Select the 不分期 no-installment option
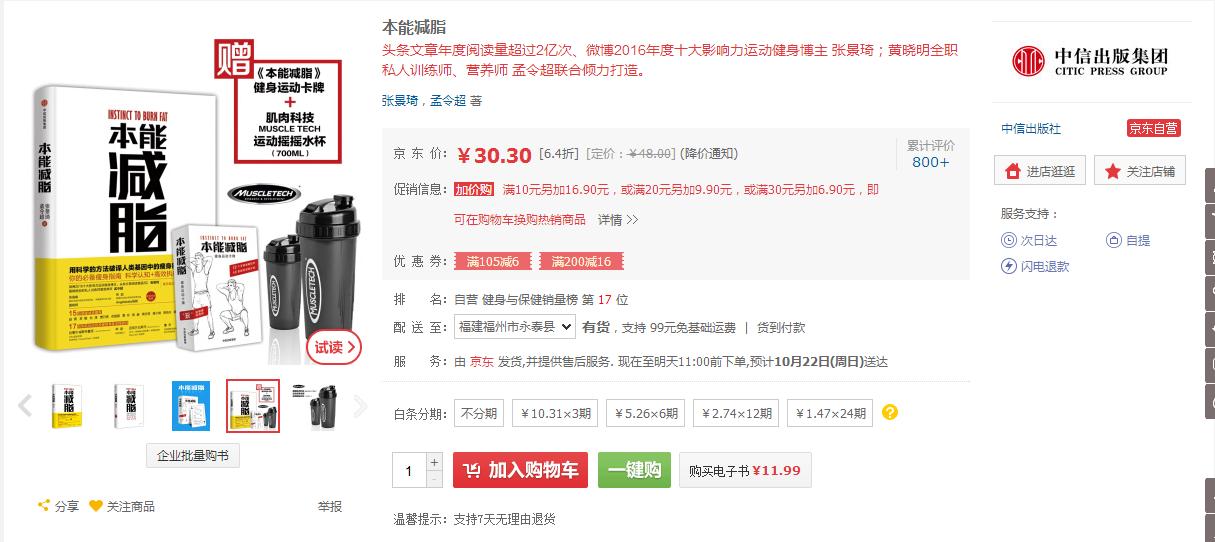 pos(479,413)
